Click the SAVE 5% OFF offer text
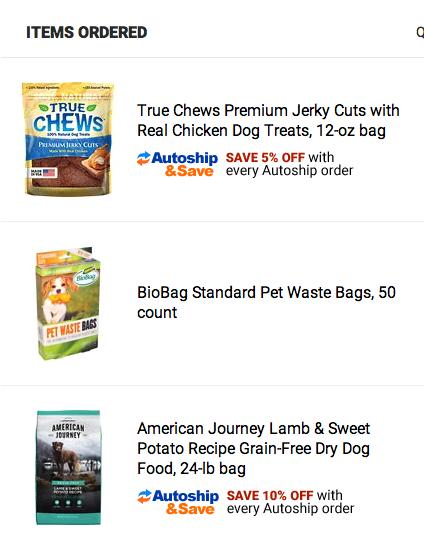 click(x=265, y=157)
